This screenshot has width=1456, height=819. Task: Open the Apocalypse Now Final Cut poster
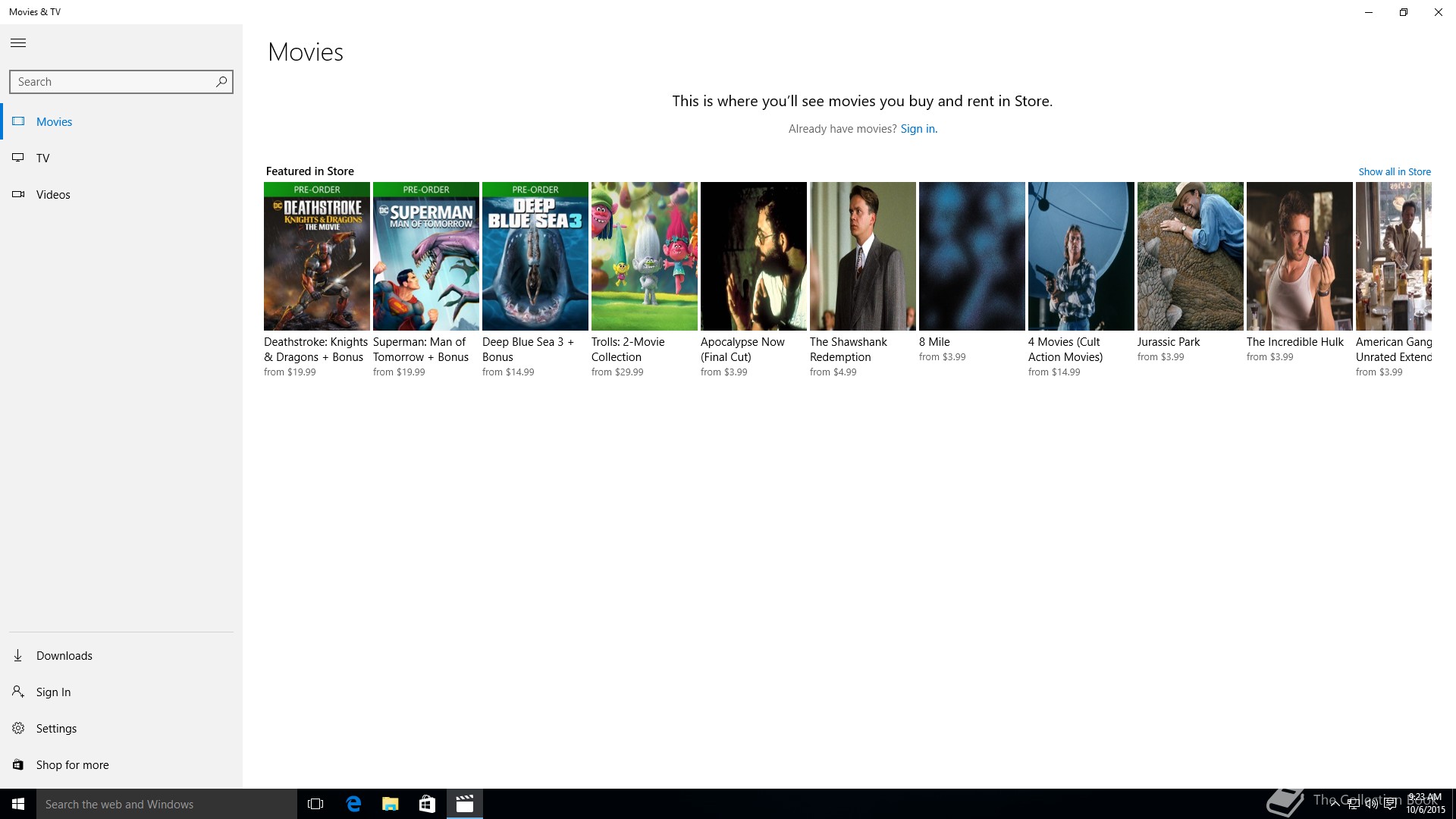pyautogui.click(x=754, y=256)
